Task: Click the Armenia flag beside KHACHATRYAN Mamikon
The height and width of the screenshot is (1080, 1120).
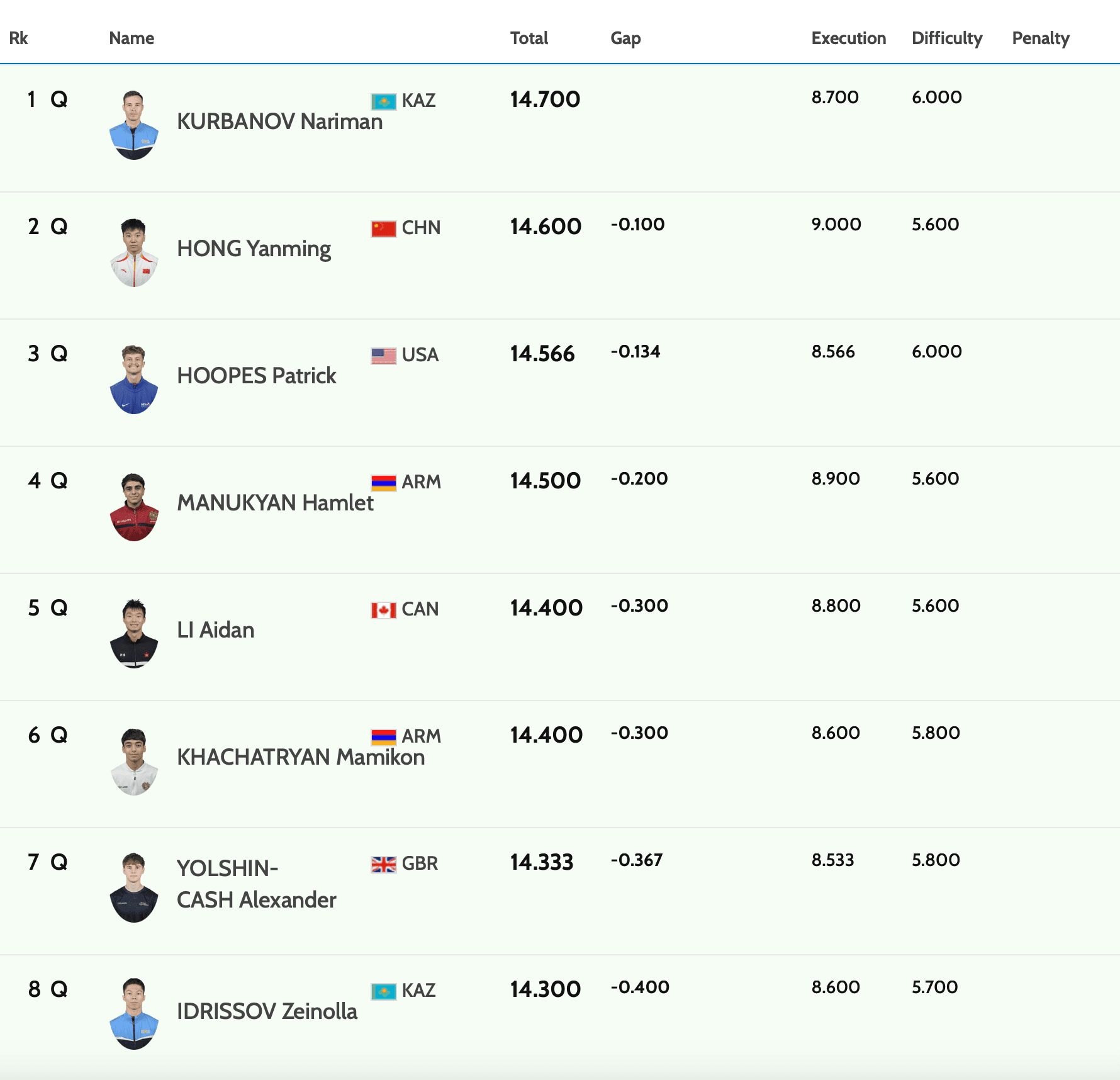Action: pyautogui.click(x=383, y=737)
